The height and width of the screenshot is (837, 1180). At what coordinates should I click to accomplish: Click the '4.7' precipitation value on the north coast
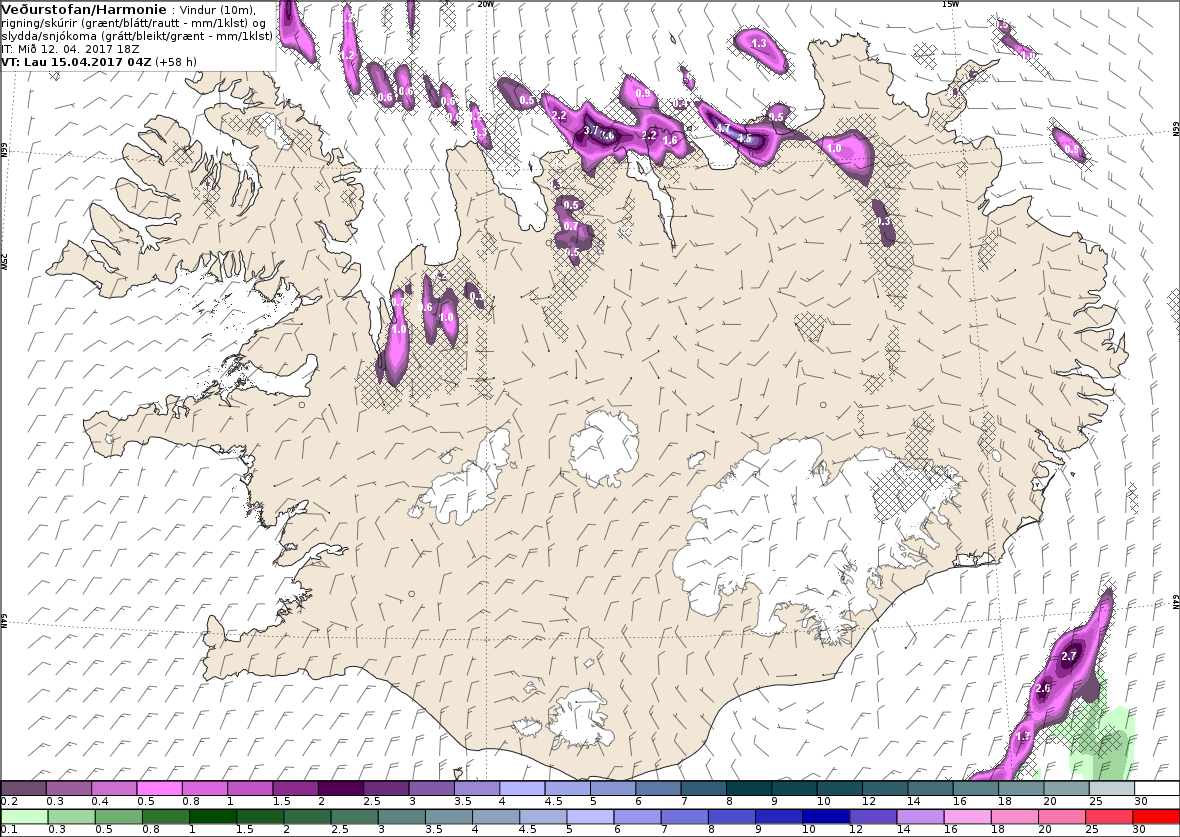pos(723,129)
